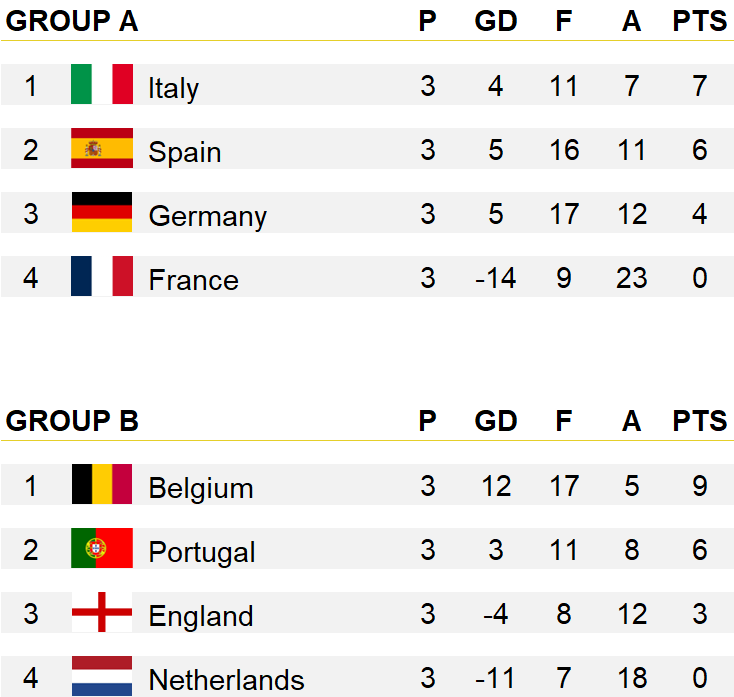Open the Spain team link
This screenshot has width=734, height=697.
(x=185, y=152)
